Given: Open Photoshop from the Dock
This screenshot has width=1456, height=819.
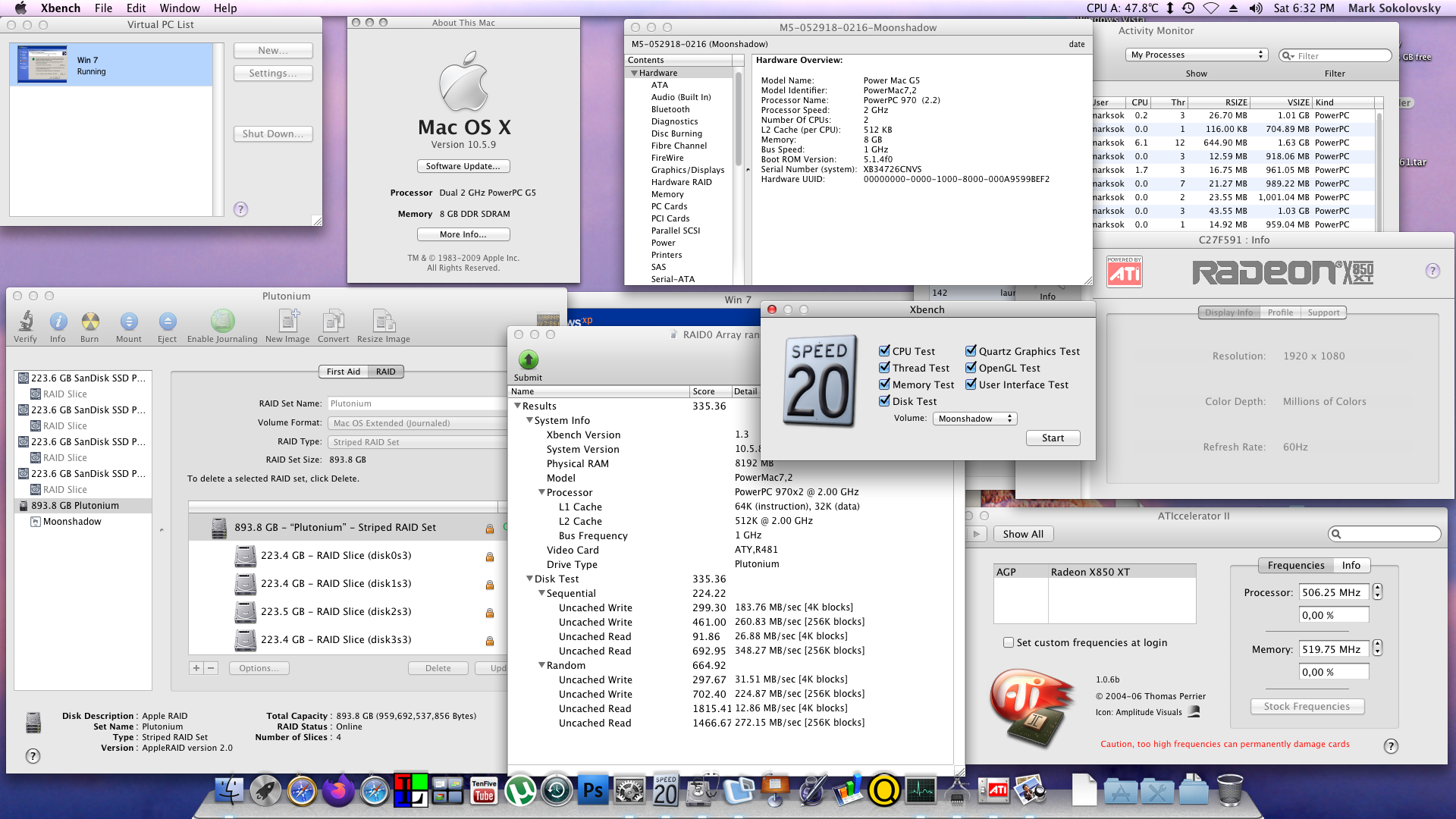Looking at the screenshot, I should coord(592,791).
